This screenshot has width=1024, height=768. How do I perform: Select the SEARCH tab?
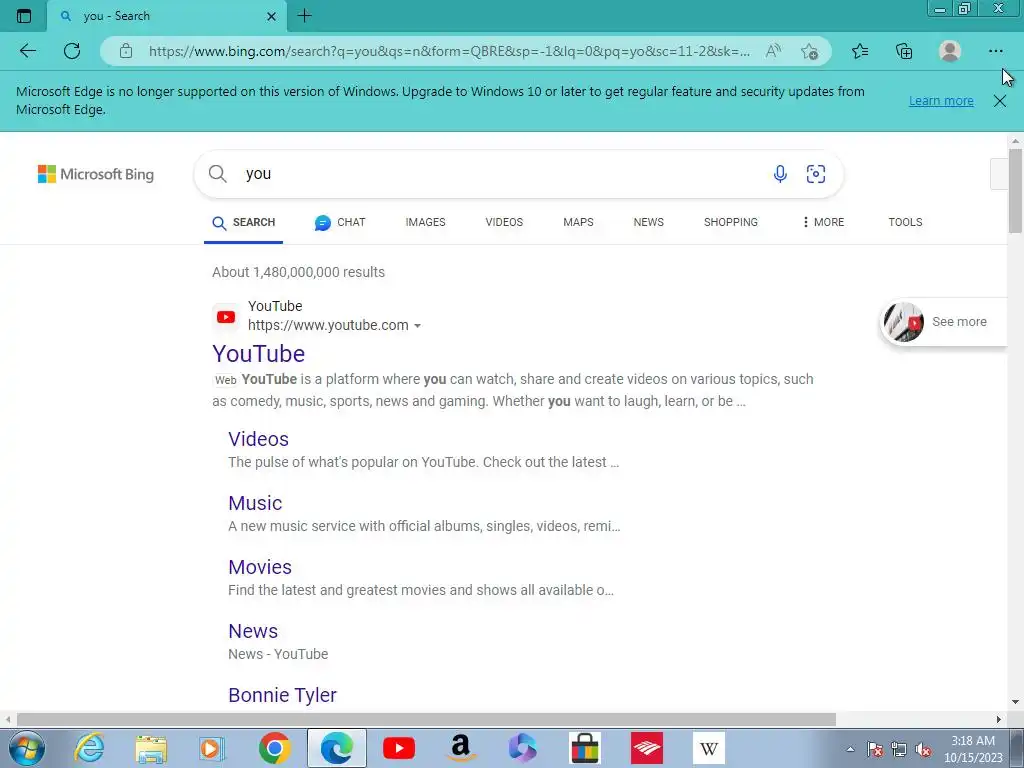244,222
